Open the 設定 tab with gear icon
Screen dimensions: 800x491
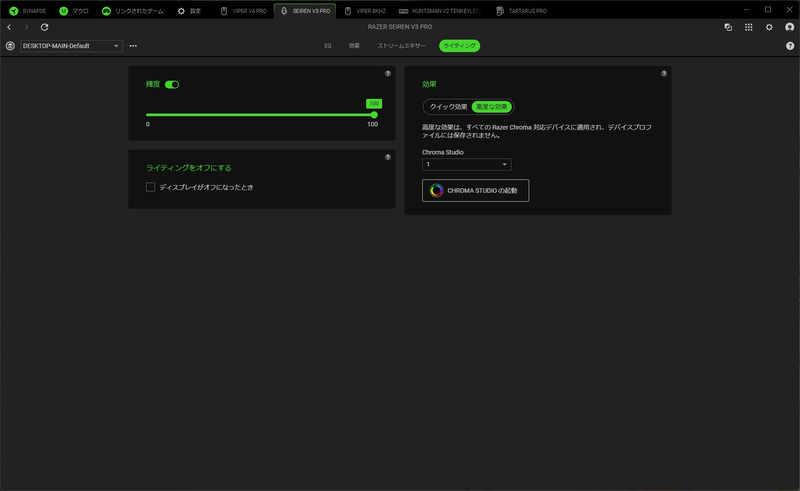tap(189, 11)
